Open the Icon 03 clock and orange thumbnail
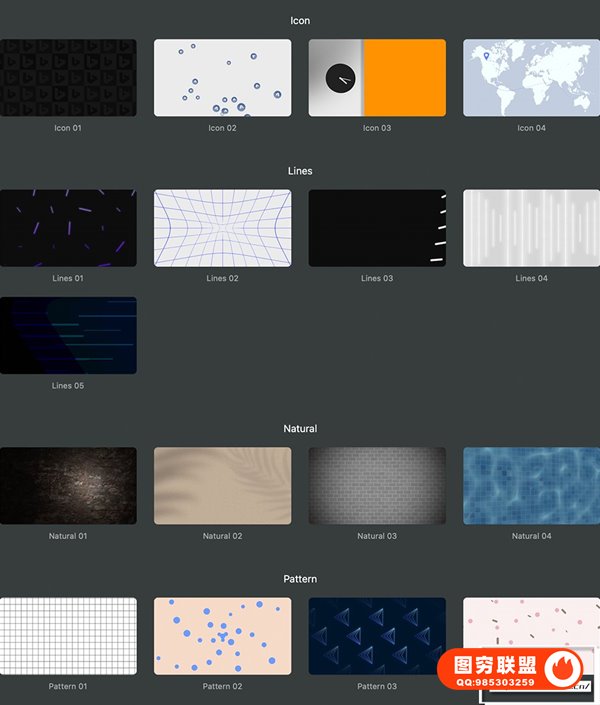Viewport: 600px width, 705px height. click(x=377, y=78)
